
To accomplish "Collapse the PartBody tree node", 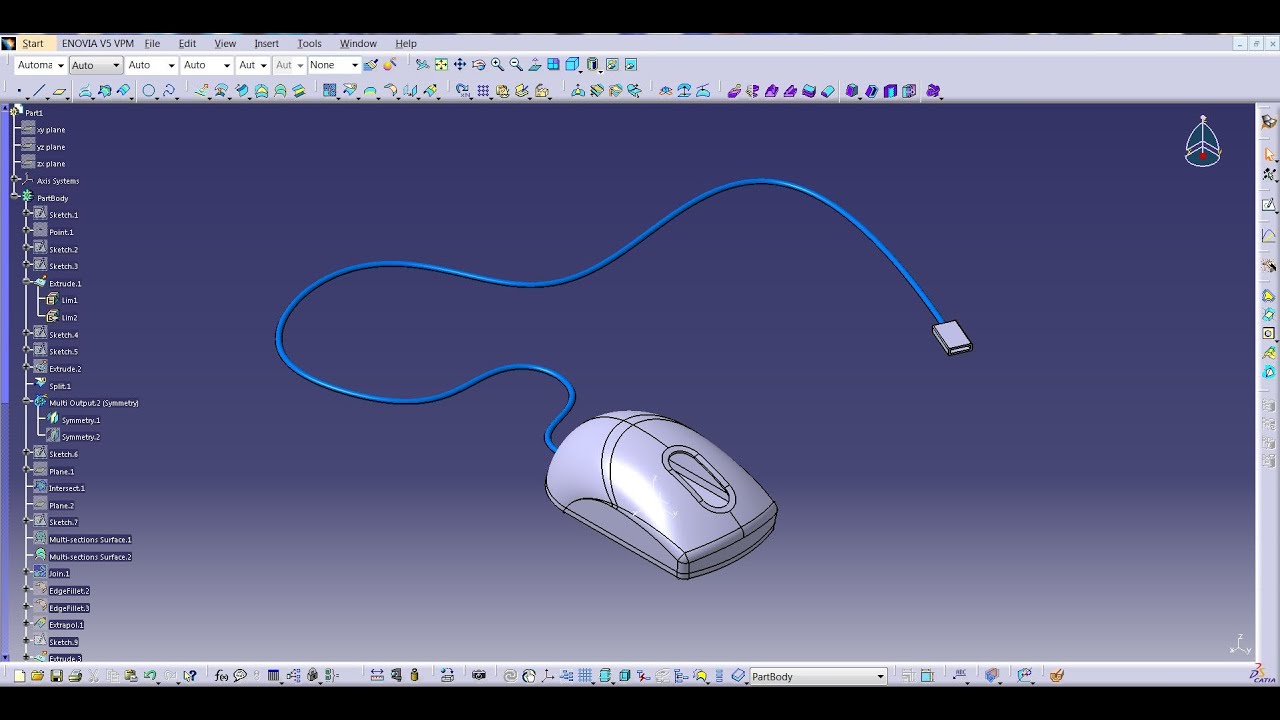I will 15,197.
